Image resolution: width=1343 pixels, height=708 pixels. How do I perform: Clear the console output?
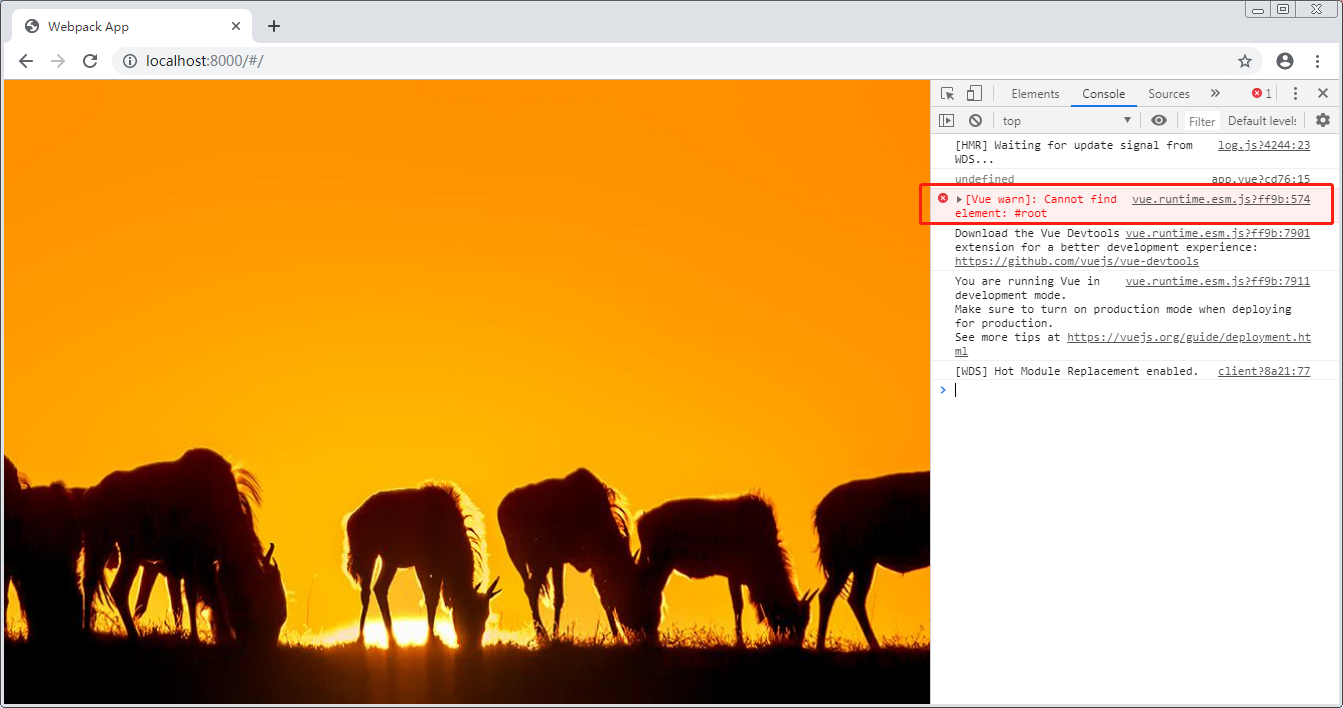tap(975, 120)
